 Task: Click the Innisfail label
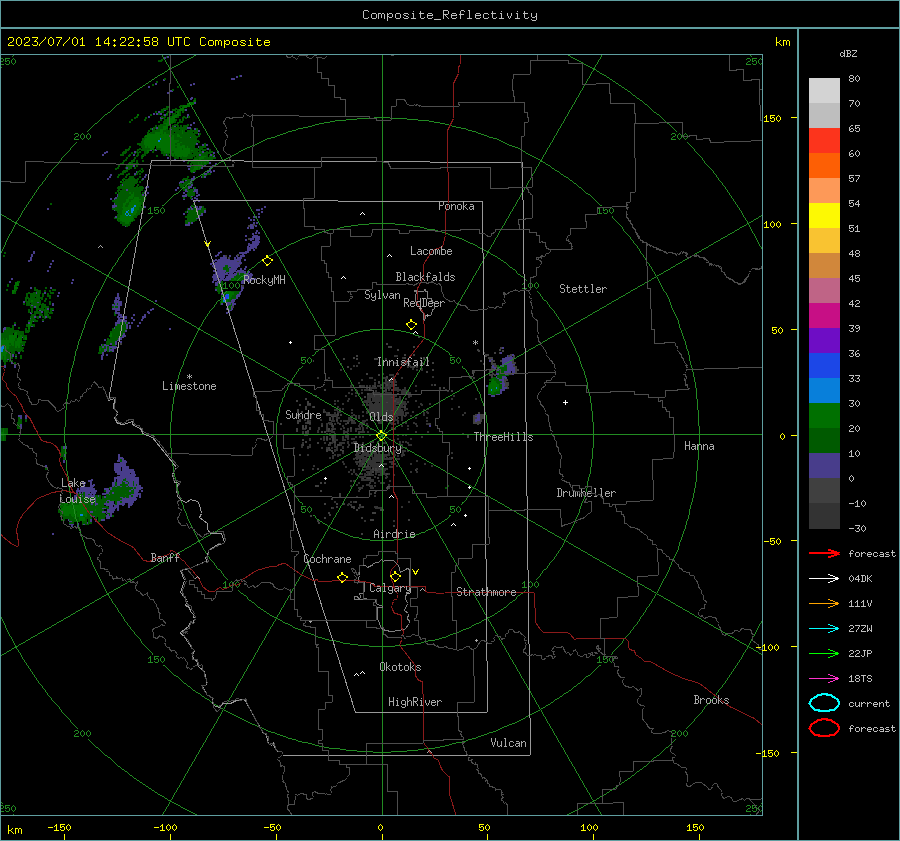tap(404, 362)
